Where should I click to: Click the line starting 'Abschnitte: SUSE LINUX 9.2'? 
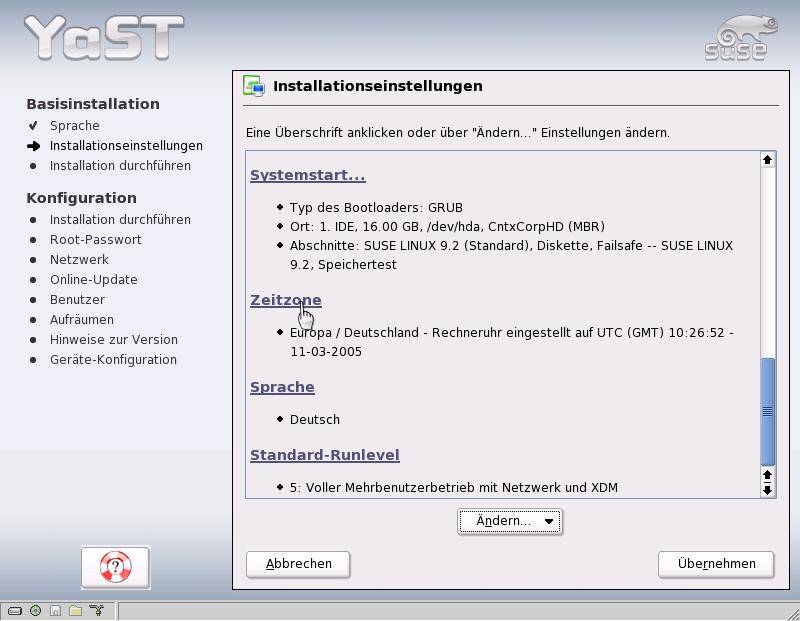pos(511,255)
